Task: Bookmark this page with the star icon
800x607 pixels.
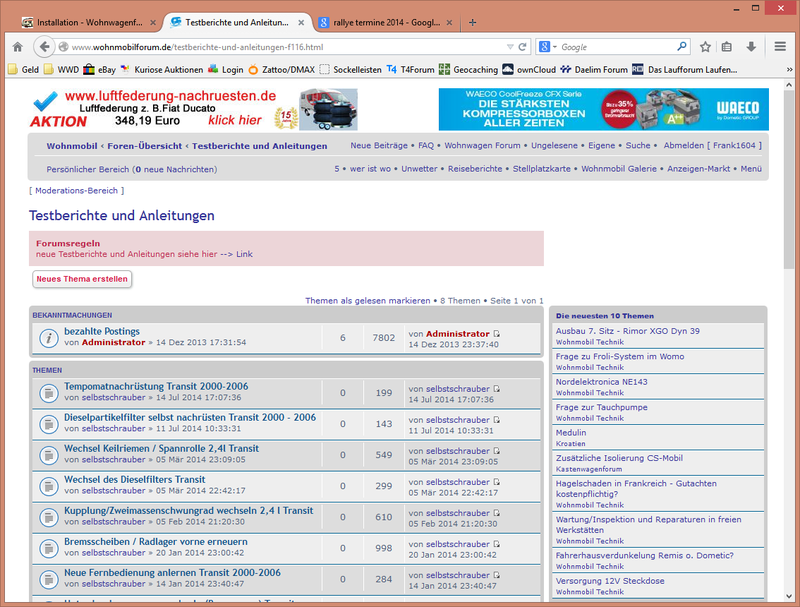Action: [705, 47]
